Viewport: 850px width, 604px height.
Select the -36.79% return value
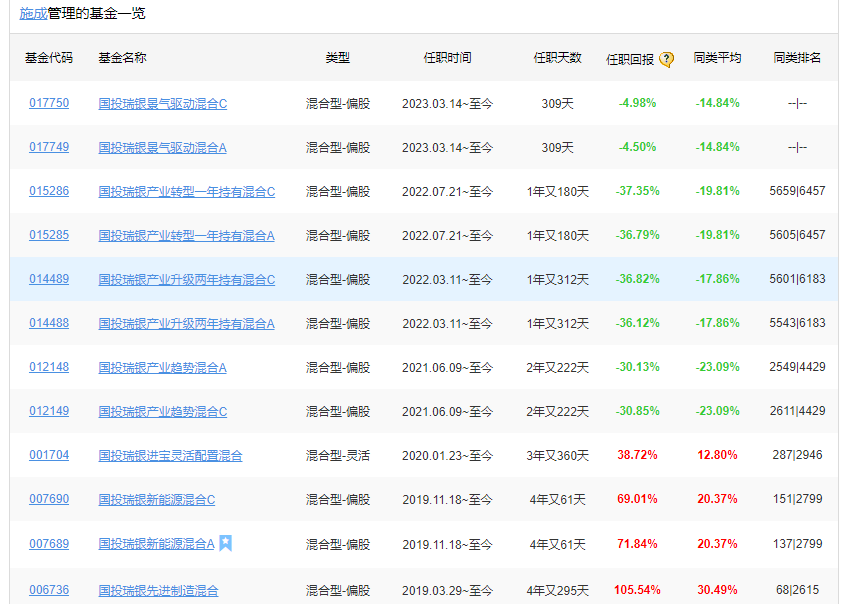pyautogui.click(x=638, y=235)
